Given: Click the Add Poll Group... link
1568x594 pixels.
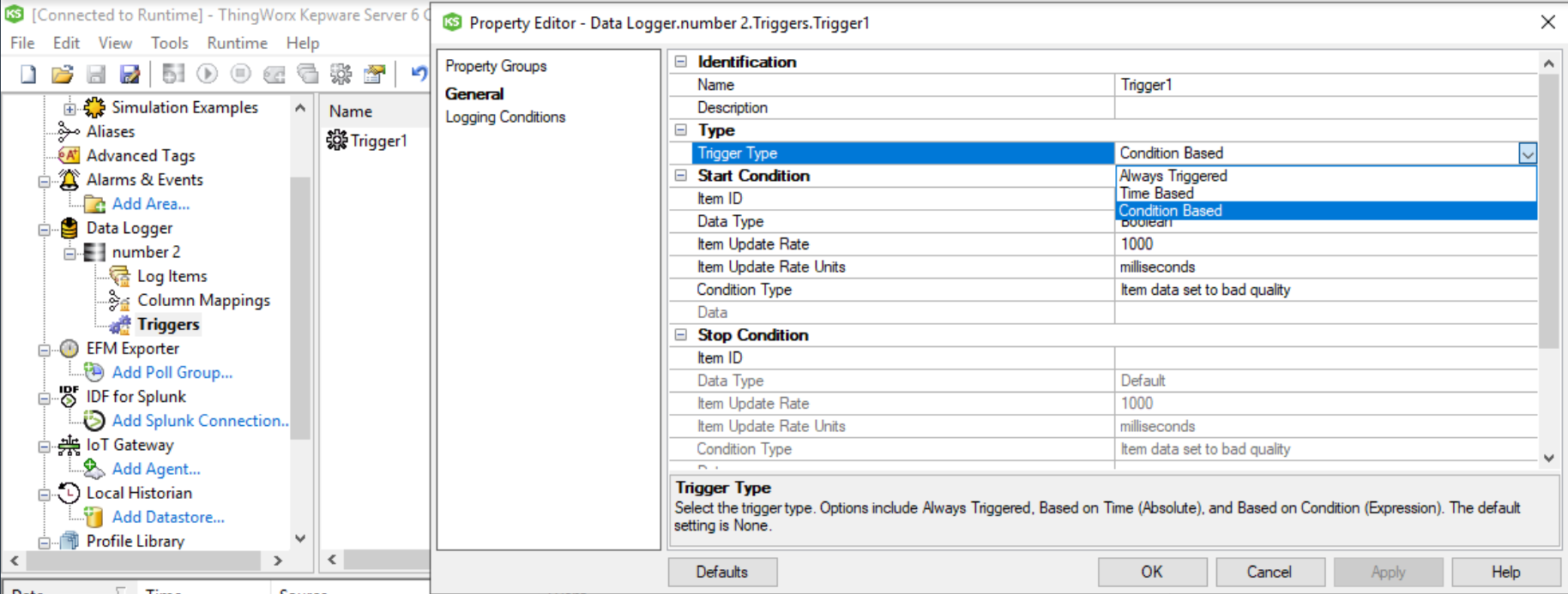Looking at the screenshot, I should click(172, 372).
